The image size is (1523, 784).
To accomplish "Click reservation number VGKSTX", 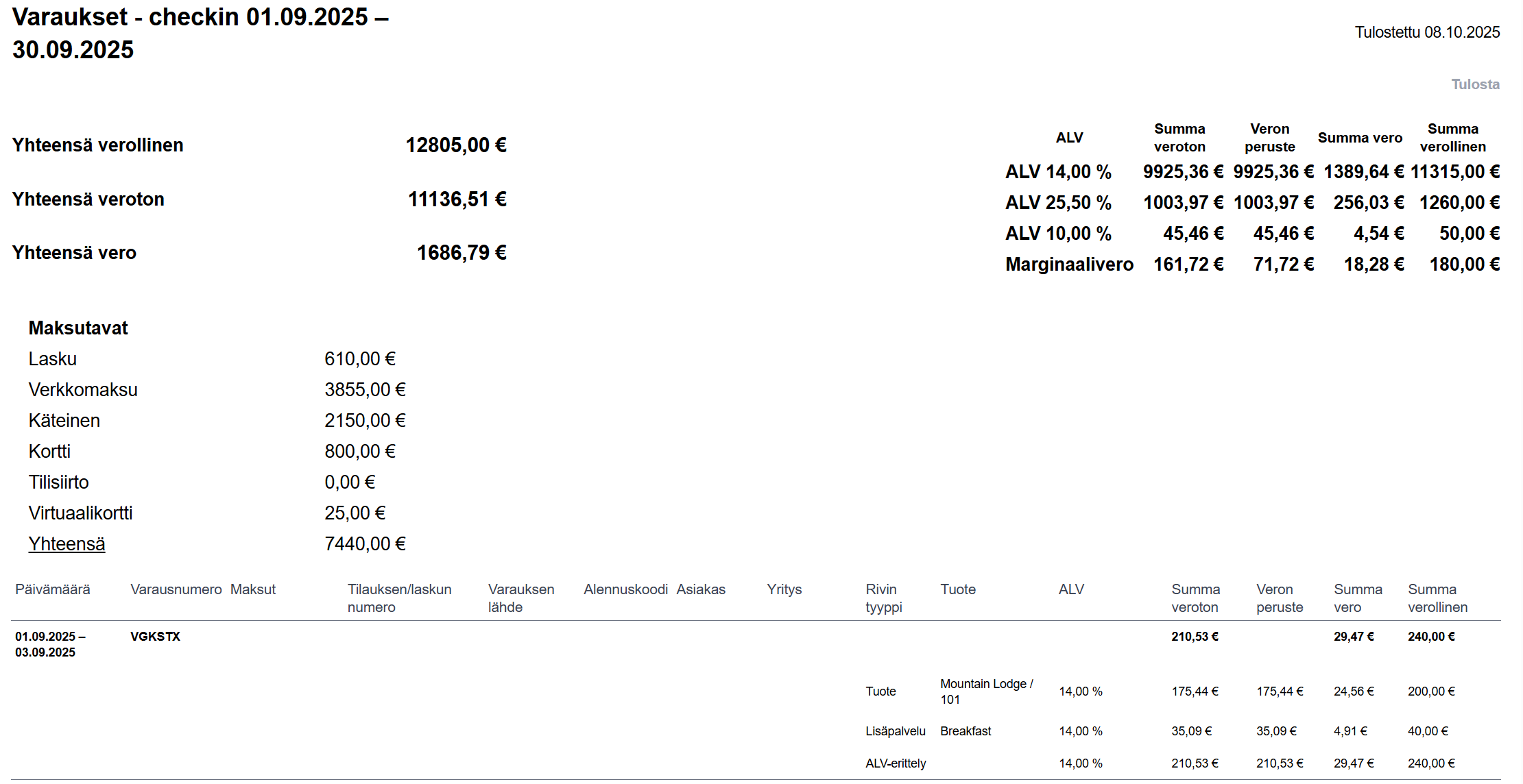I will (x=155, y=636).
